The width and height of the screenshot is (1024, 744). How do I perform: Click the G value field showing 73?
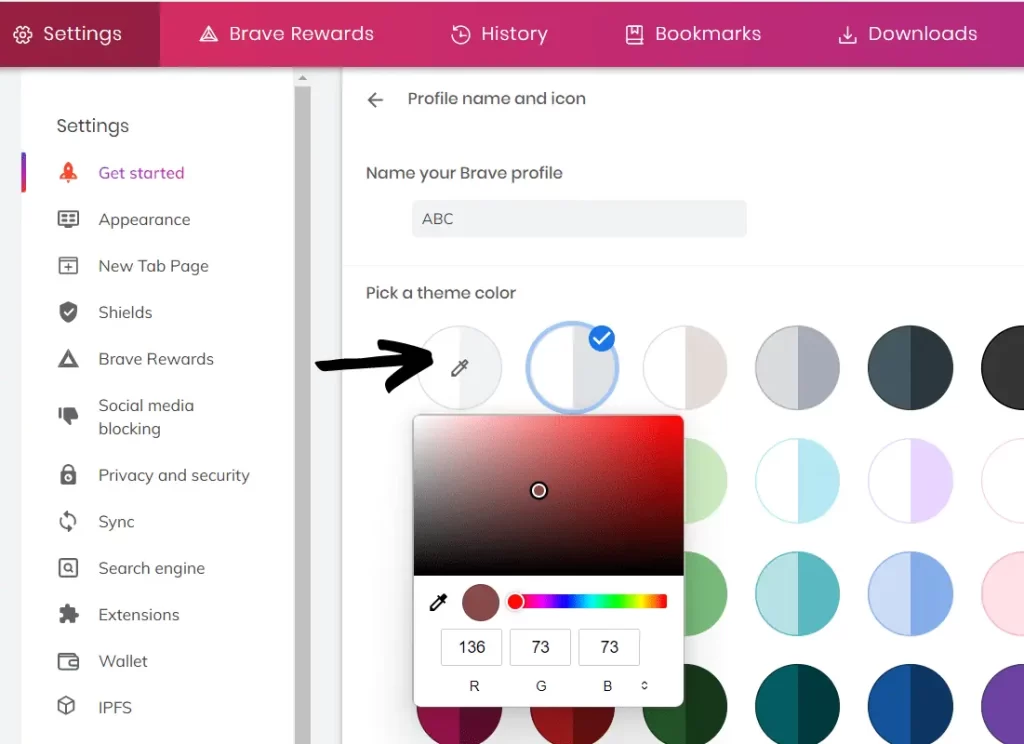[540, 647]
